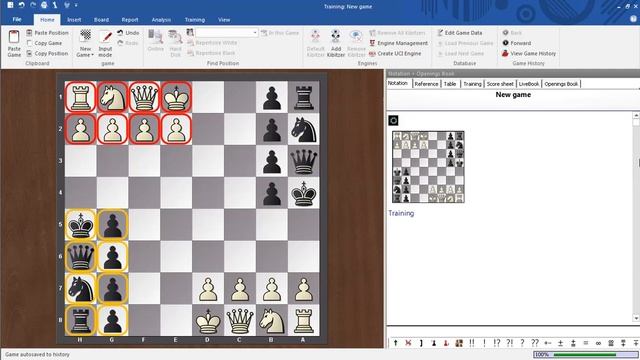The height and width of the screenshot is (360, 640).
Task: Click the up arrow annotation icon
Action: [x=395, y=343]
